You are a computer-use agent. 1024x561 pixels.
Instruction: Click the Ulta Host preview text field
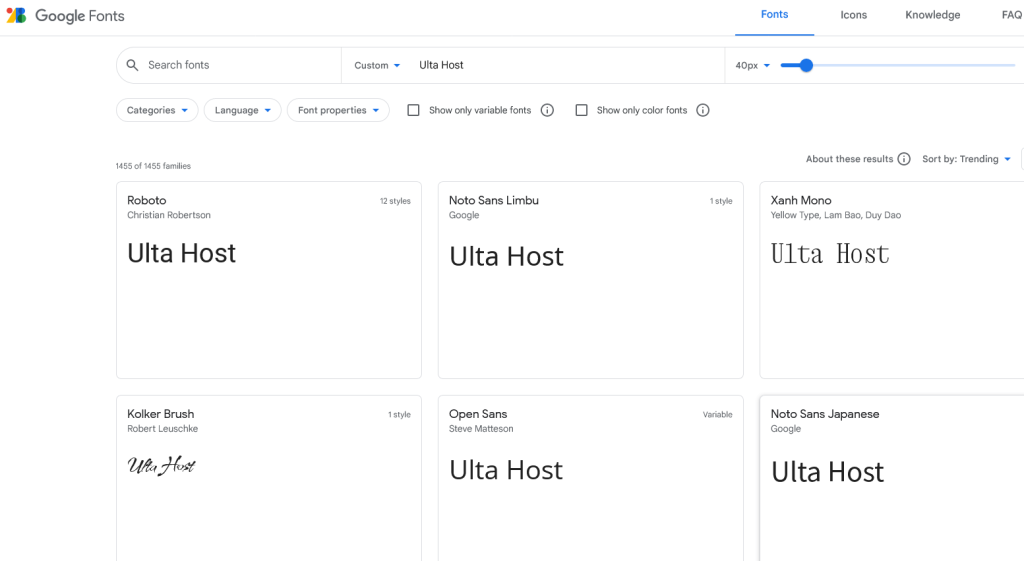[x=568, y=65]
